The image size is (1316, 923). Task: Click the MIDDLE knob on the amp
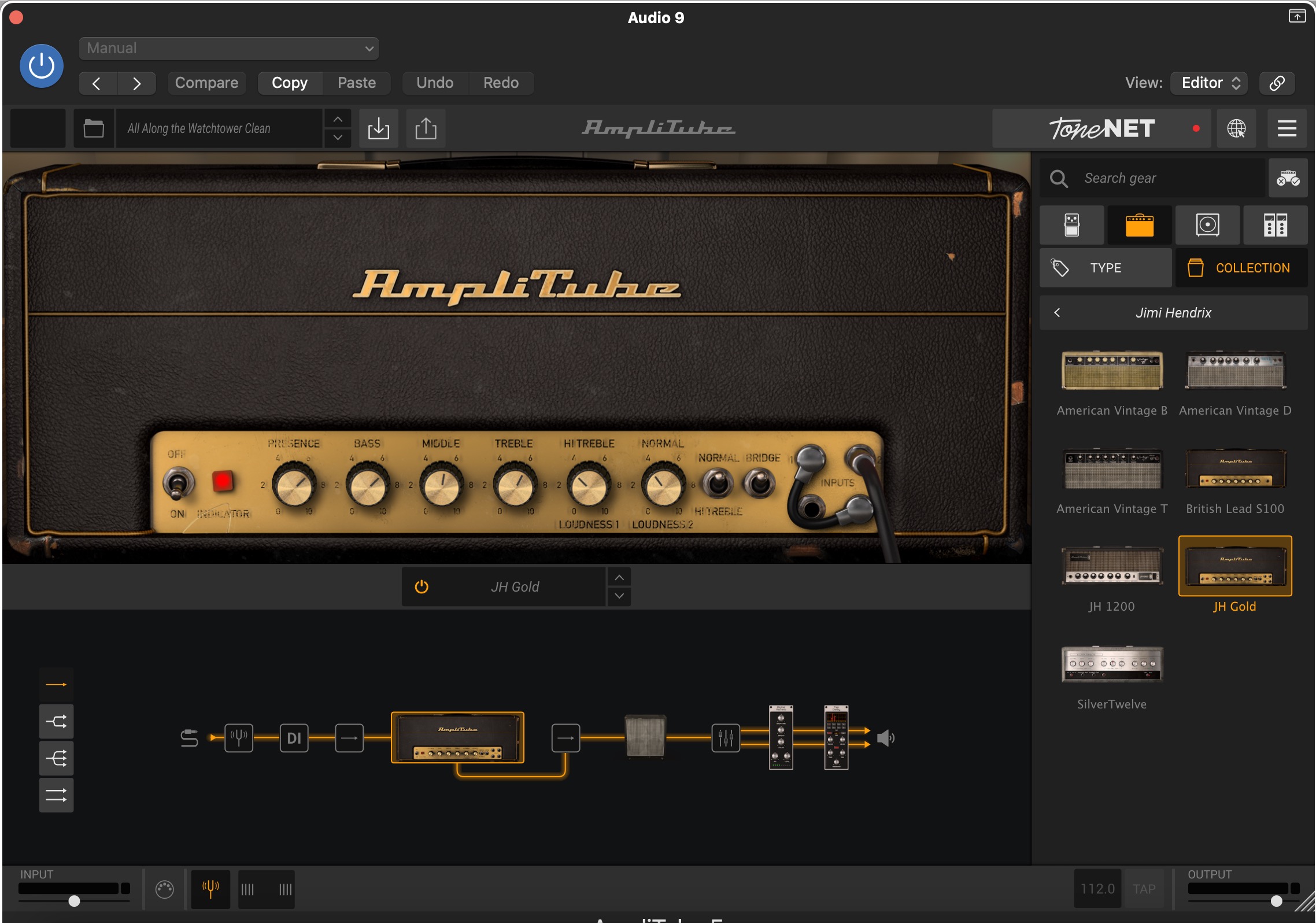click(x=441, y=485)
